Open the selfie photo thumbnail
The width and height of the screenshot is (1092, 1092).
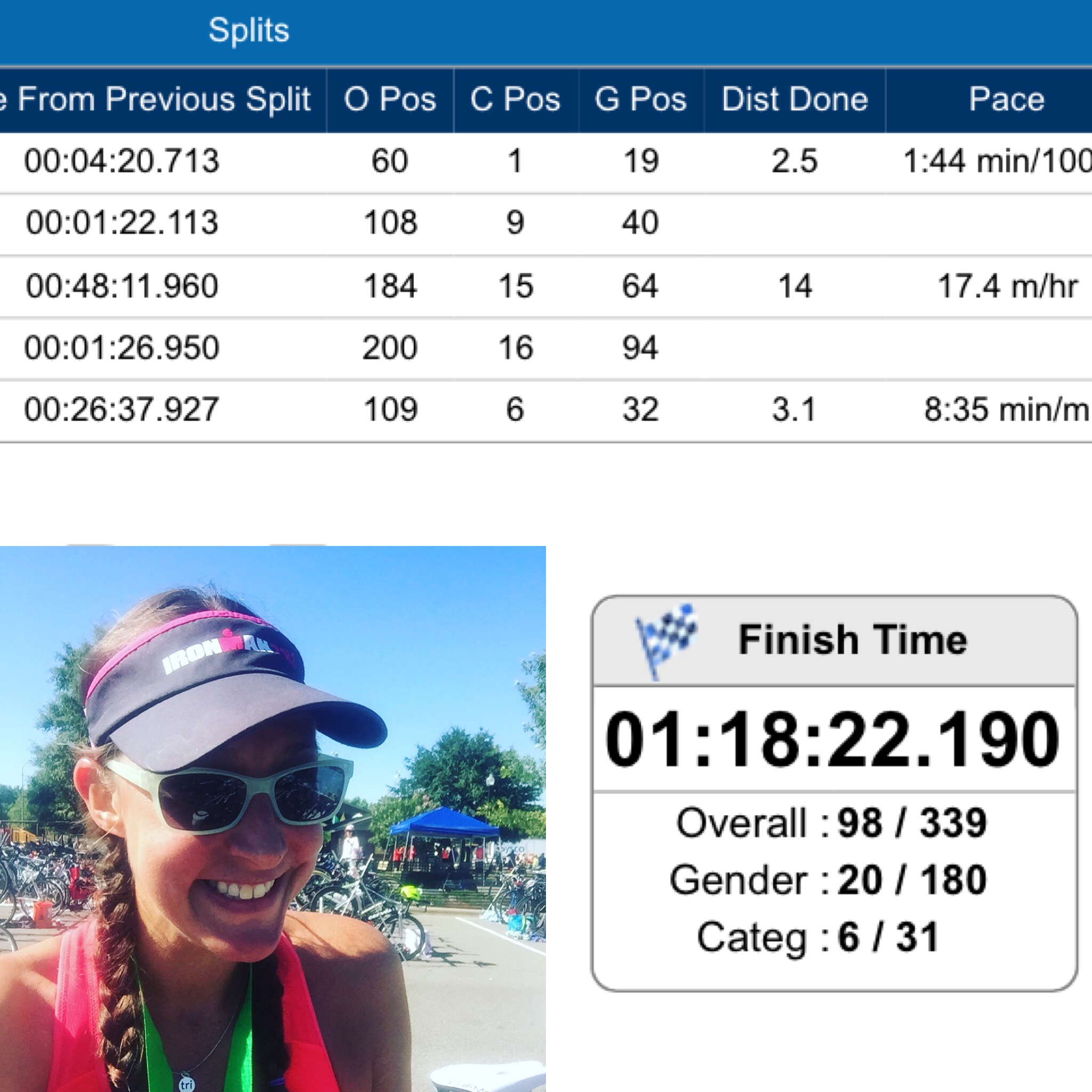pyautogui.click(x=272, y=818)
